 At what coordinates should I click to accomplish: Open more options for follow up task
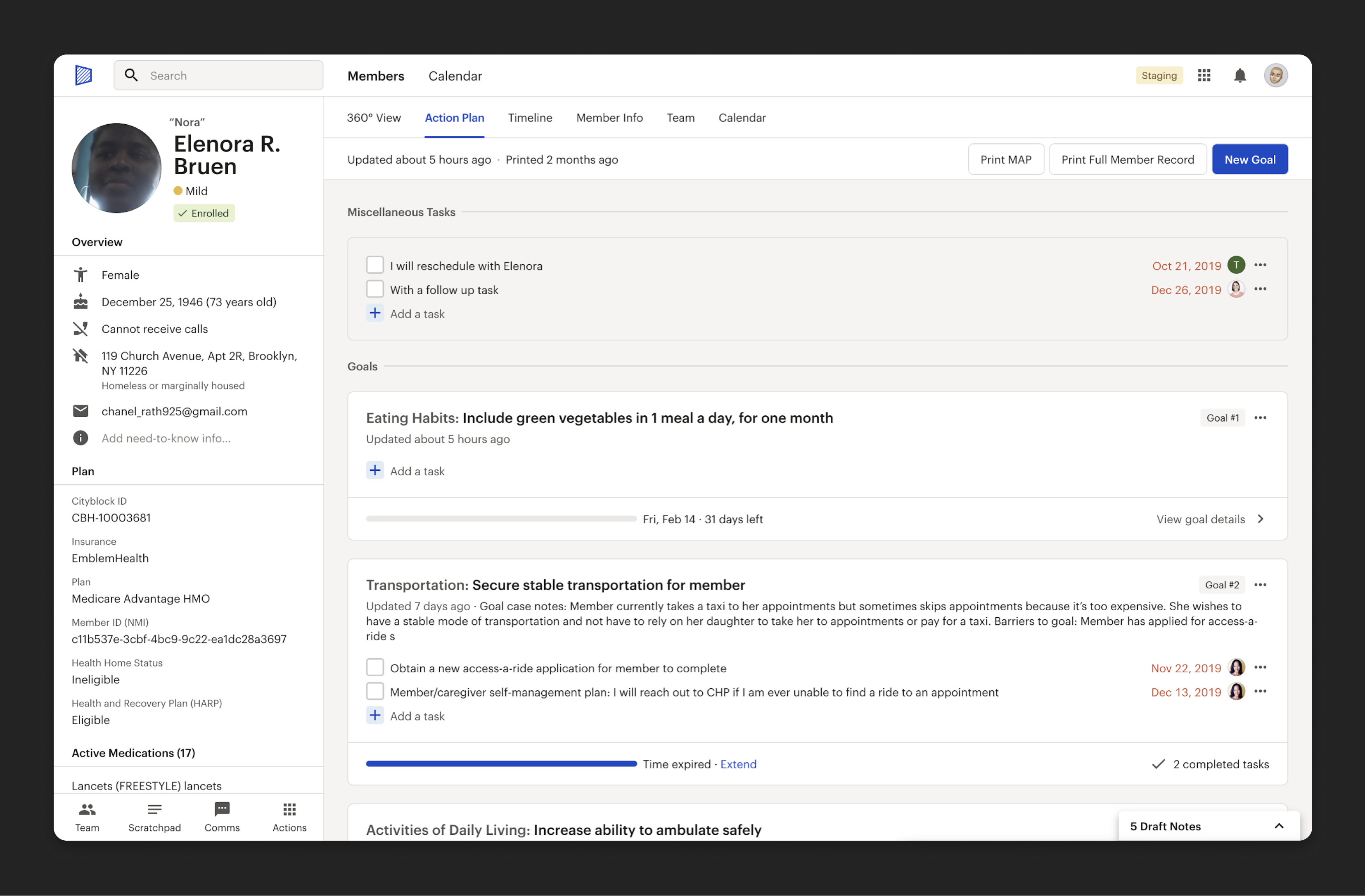tap(1260, 289)
